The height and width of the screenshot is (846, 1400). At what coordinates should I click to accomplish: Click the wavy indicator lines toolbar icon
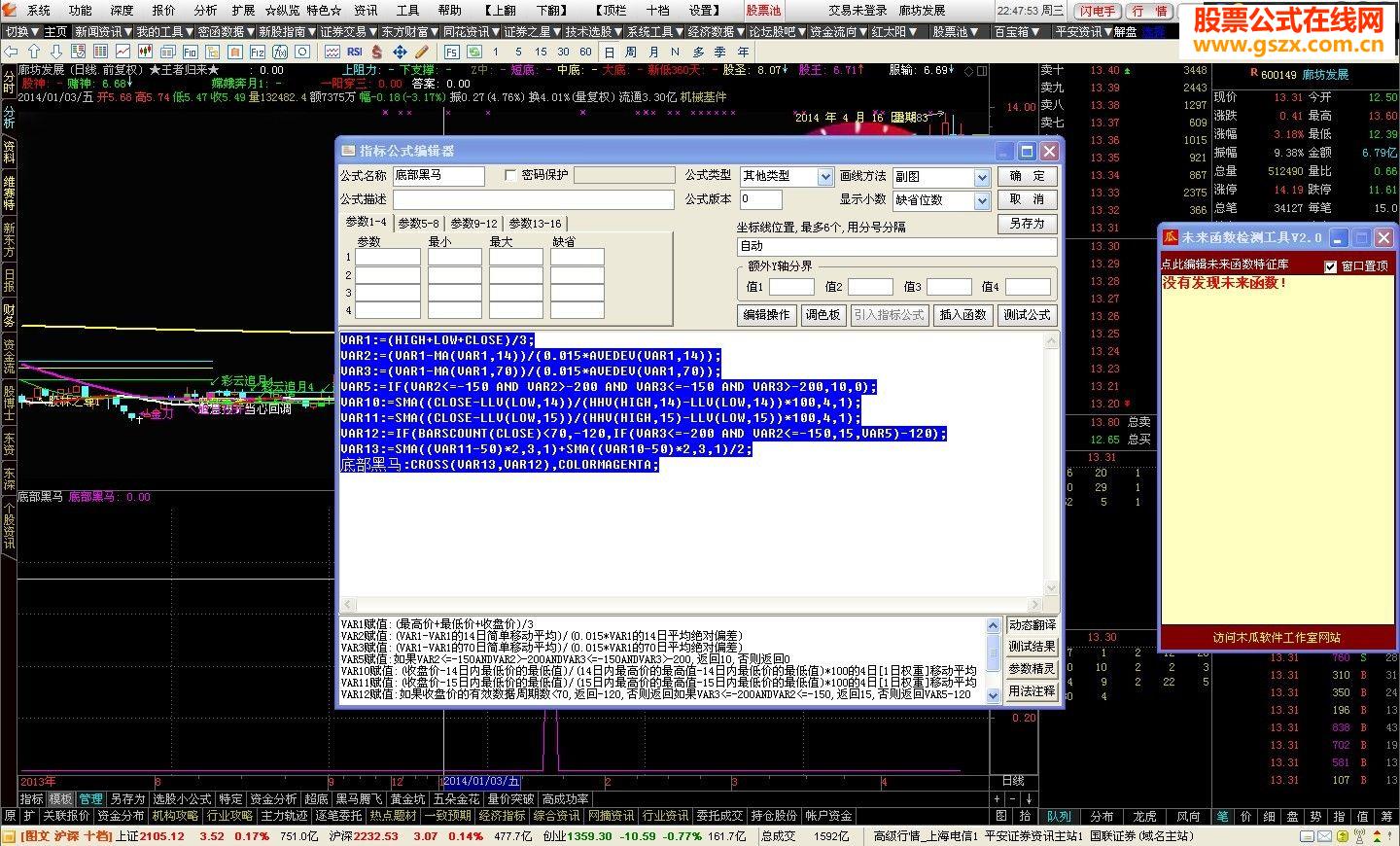tap(332, 52)
